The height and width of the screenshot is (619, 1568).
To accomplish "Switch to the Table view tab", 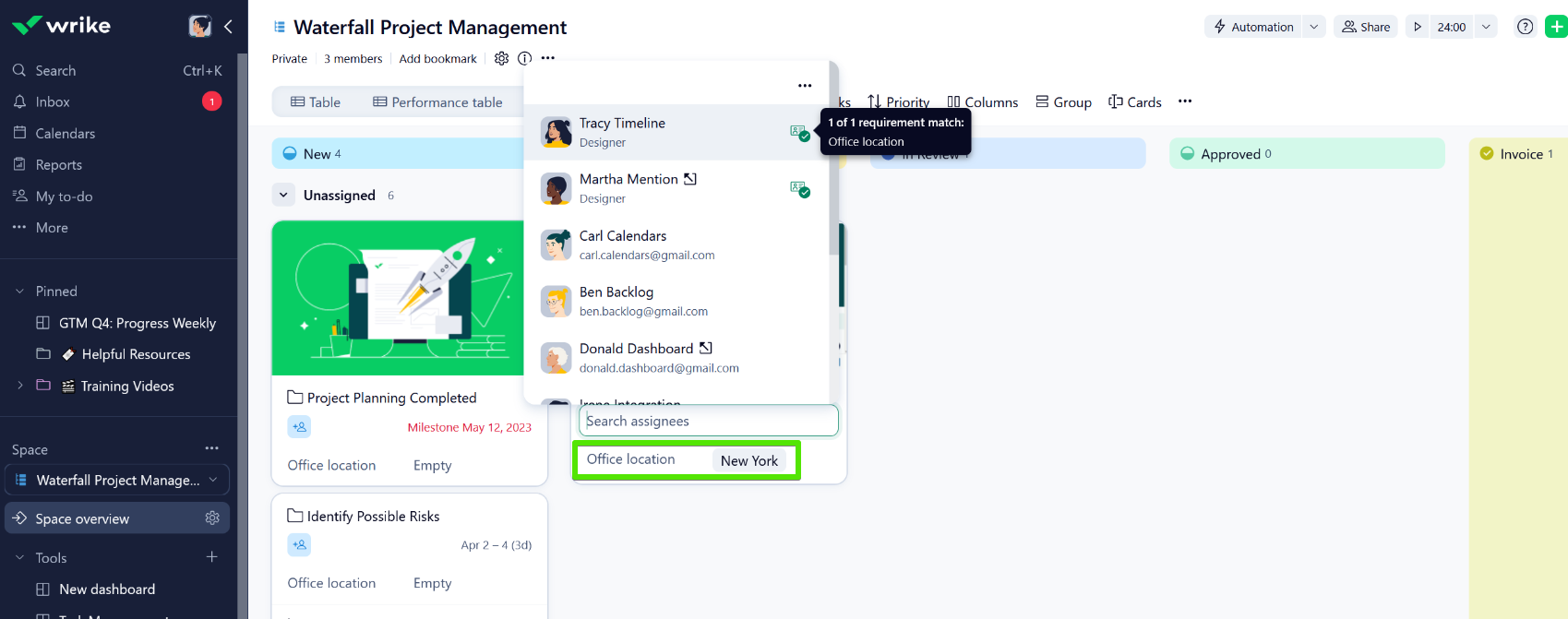I will [x=316, y=101].
